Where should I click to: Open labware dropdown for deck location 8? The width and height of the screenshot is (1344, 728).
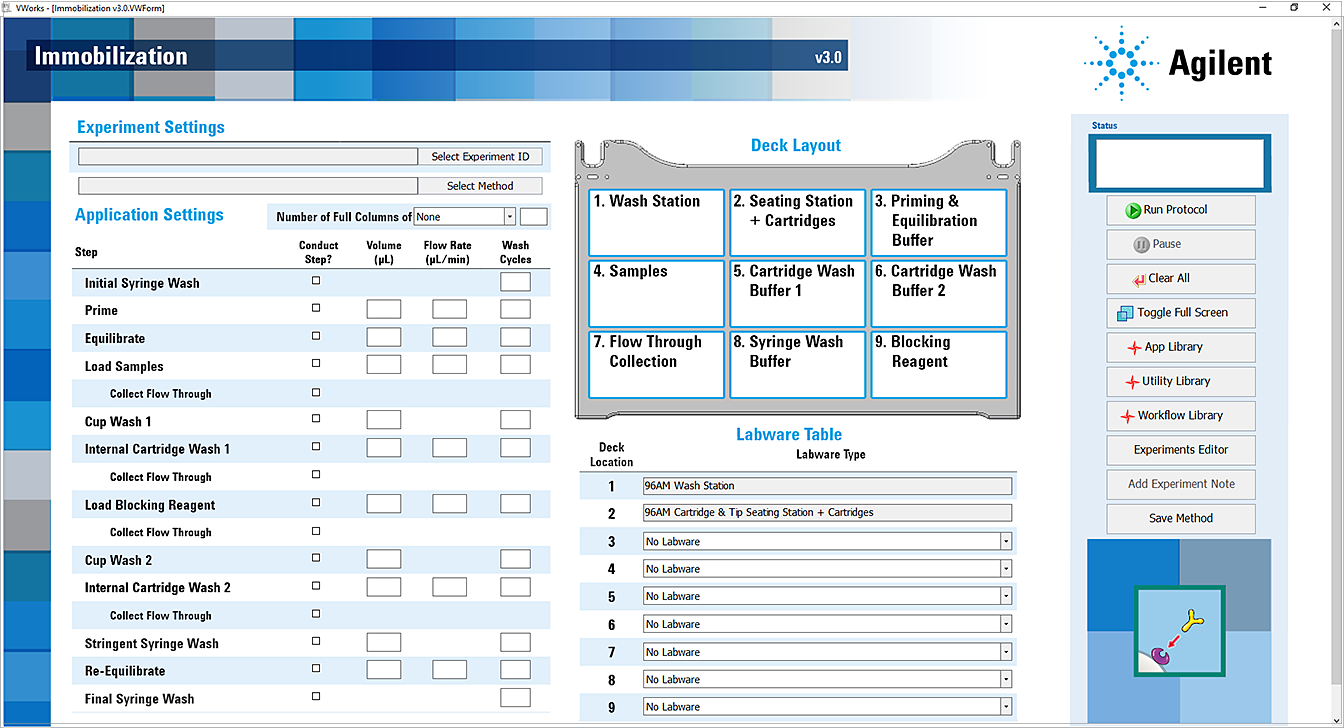pyautogui.click(x=1006, y=680)
